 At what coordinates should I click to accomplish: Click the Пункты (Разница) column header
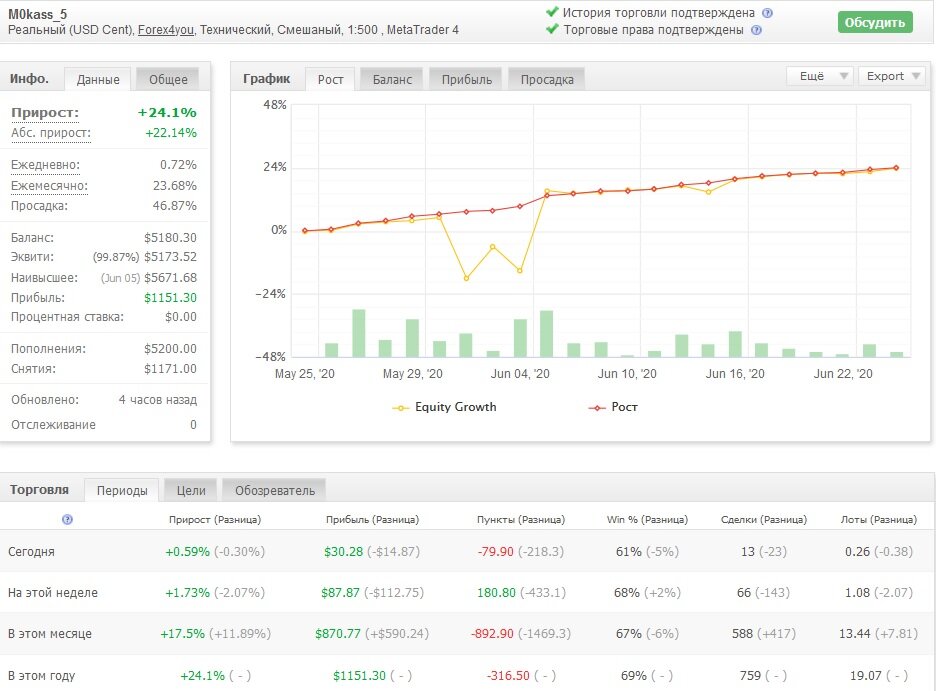521,520
